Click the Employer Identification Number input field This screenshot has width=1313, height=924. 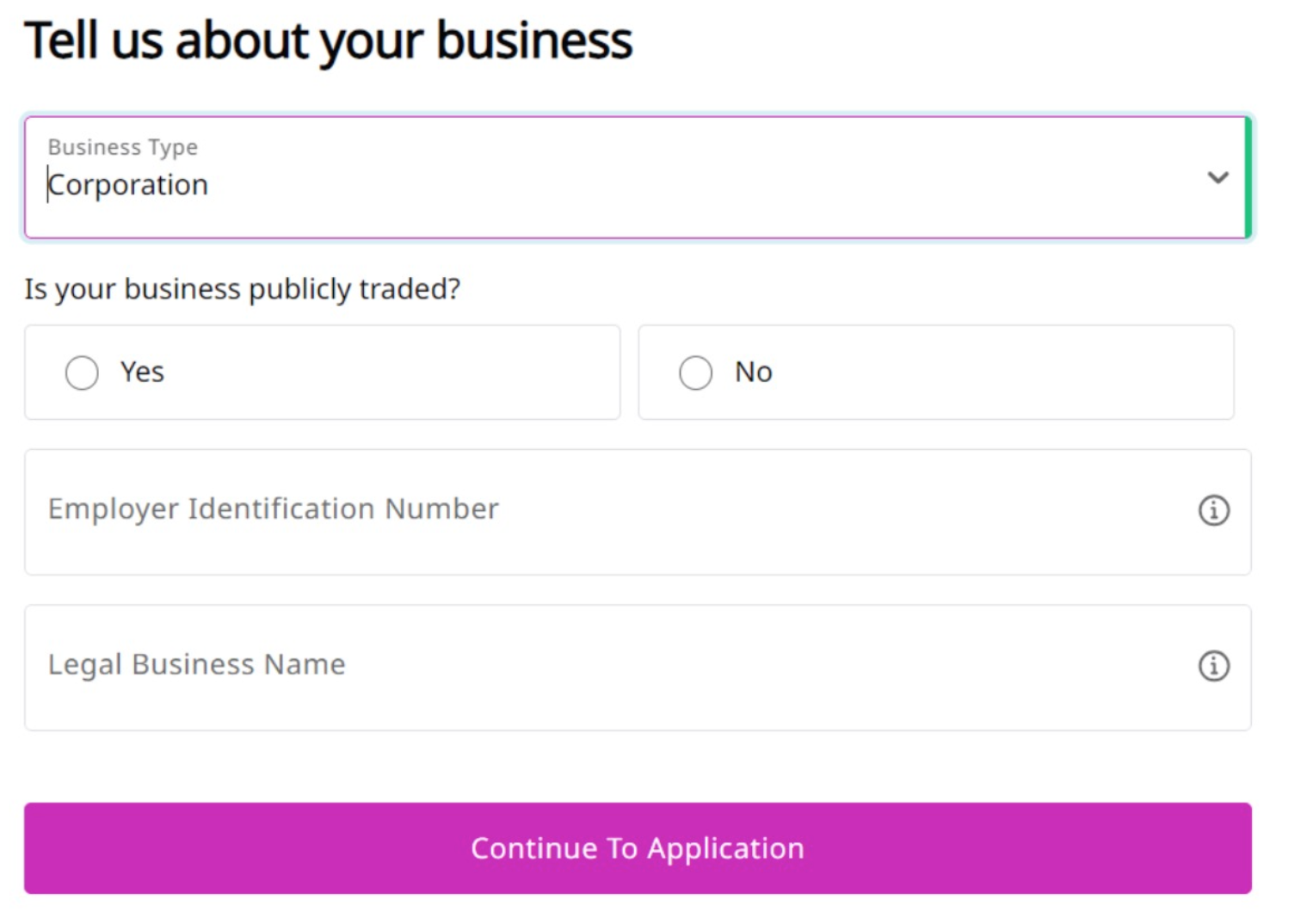pos(602,512)
